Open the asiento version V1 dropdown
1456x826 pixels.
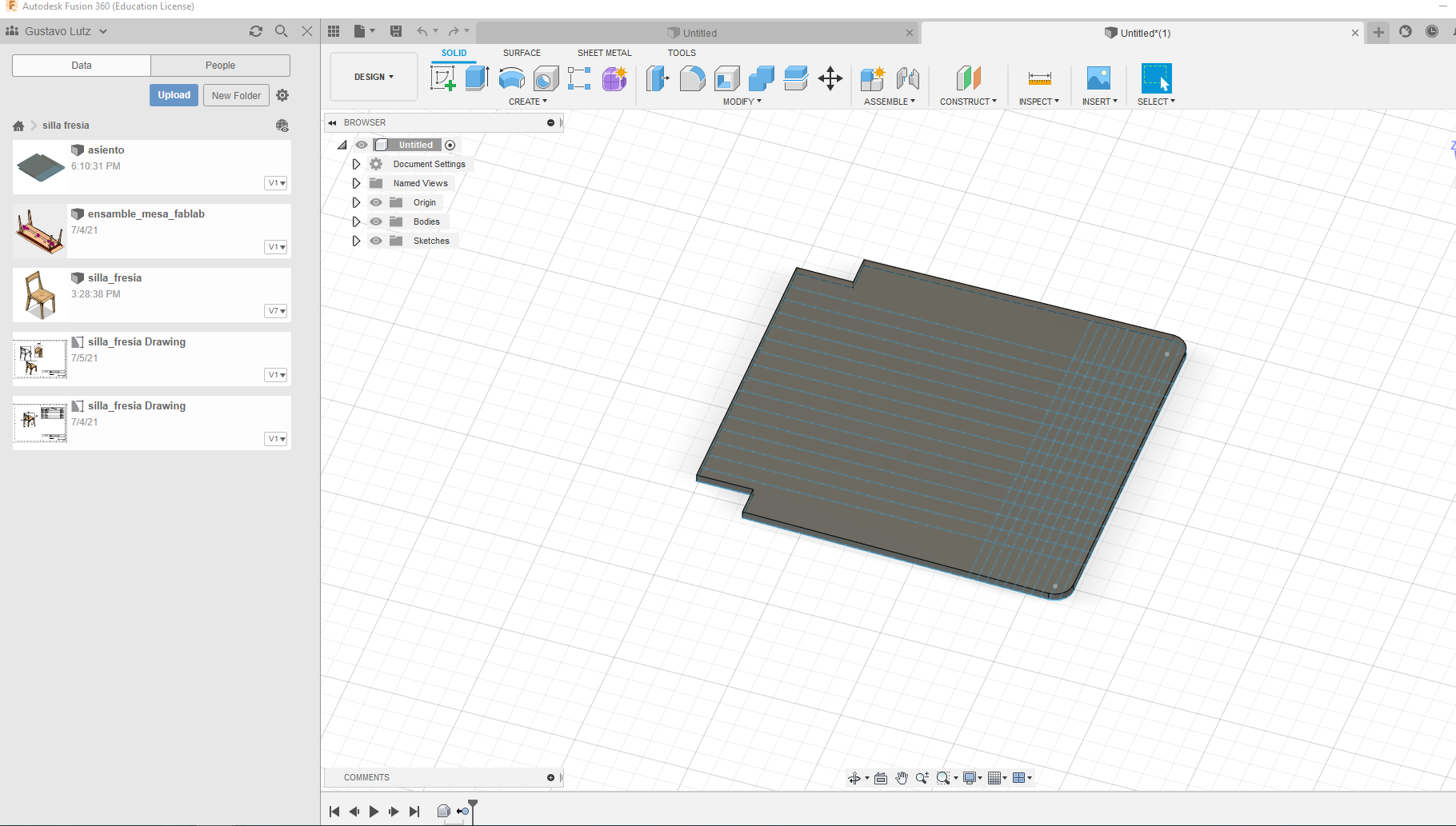[276, 183]
